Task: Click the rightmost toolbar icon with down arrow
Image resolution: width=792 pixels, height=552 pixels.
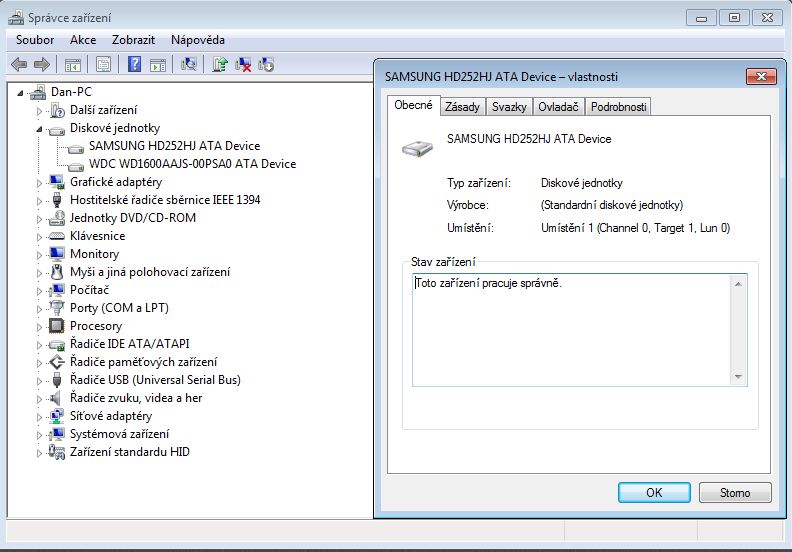Action: [266, 64]
